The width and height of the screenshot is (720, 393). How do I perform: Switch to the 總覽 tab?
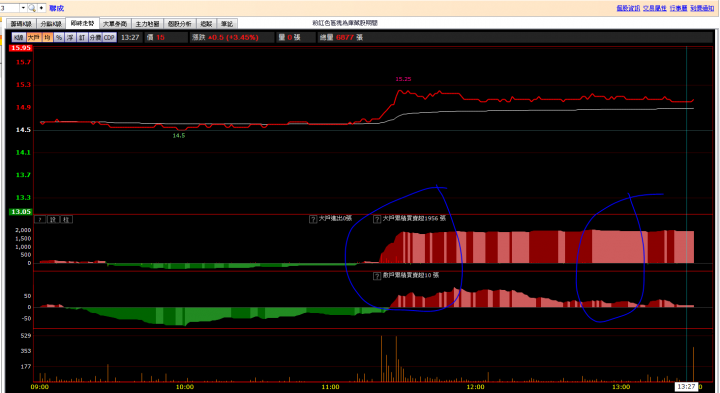[207, 24]
